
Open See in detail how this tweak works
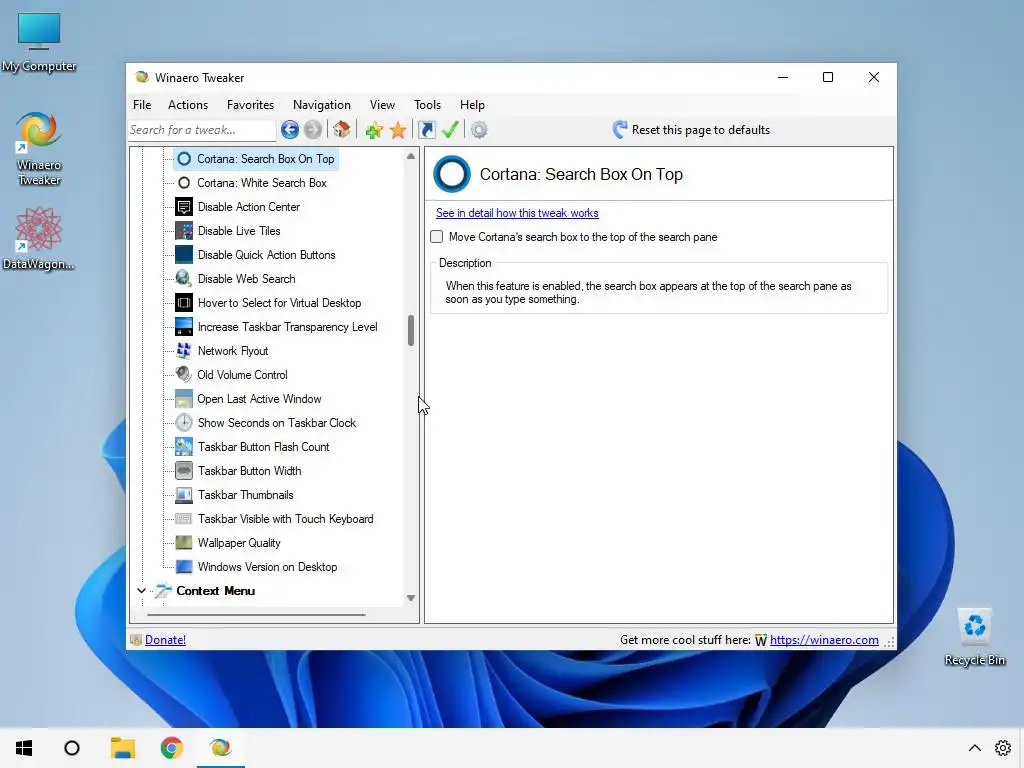click(x=517, y=213)
